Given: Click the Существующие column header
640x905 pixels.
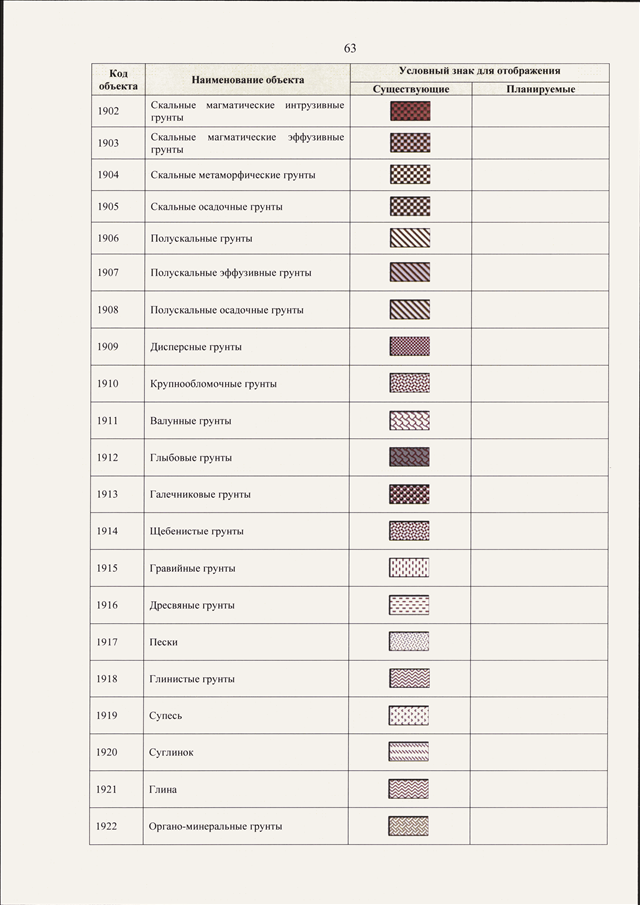Looking at the screenshot, I should [x=411, y=89].
